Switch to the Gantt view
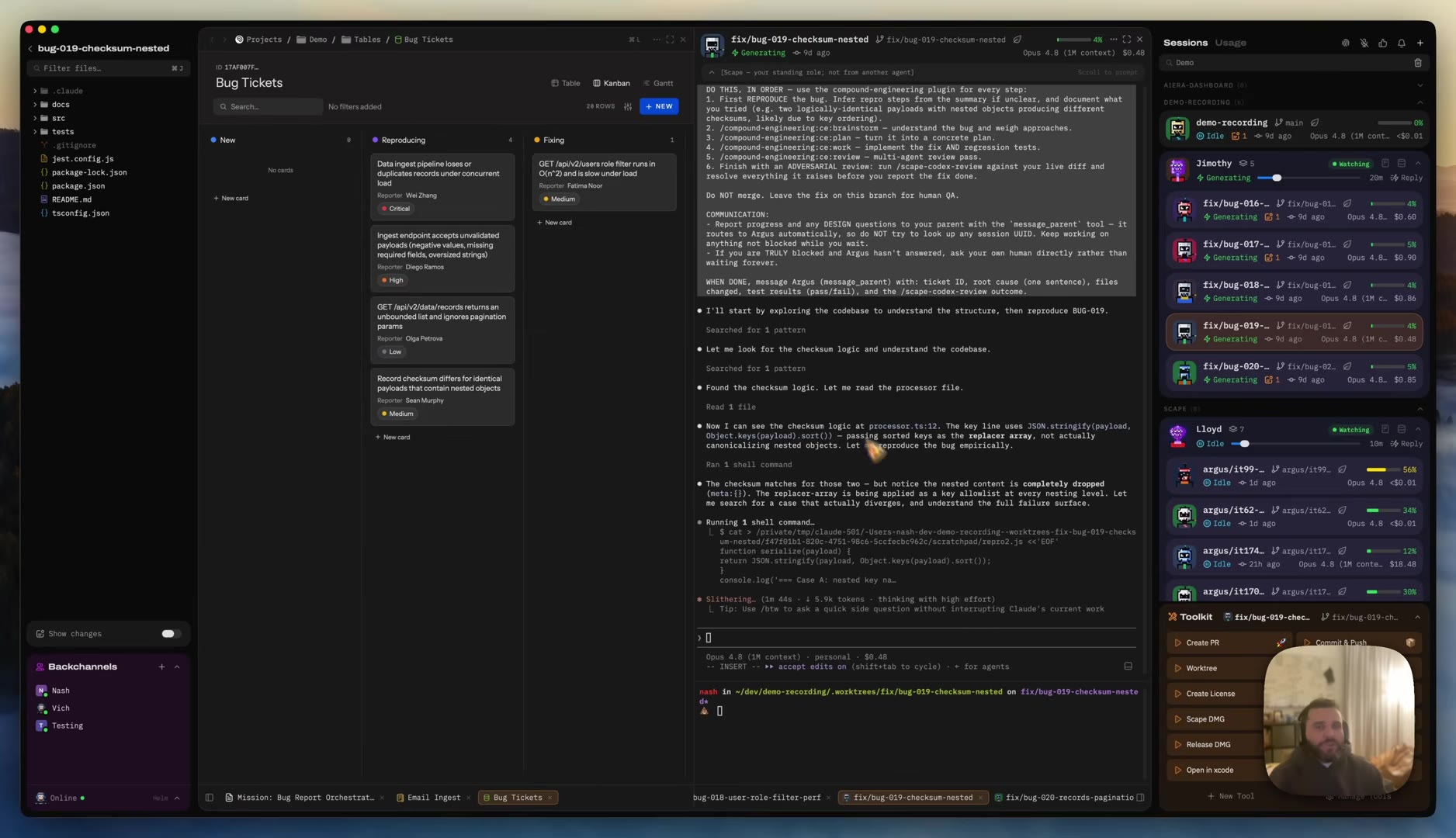The height and width of the screenshot is (838, 1456). (x=658, y=83)
